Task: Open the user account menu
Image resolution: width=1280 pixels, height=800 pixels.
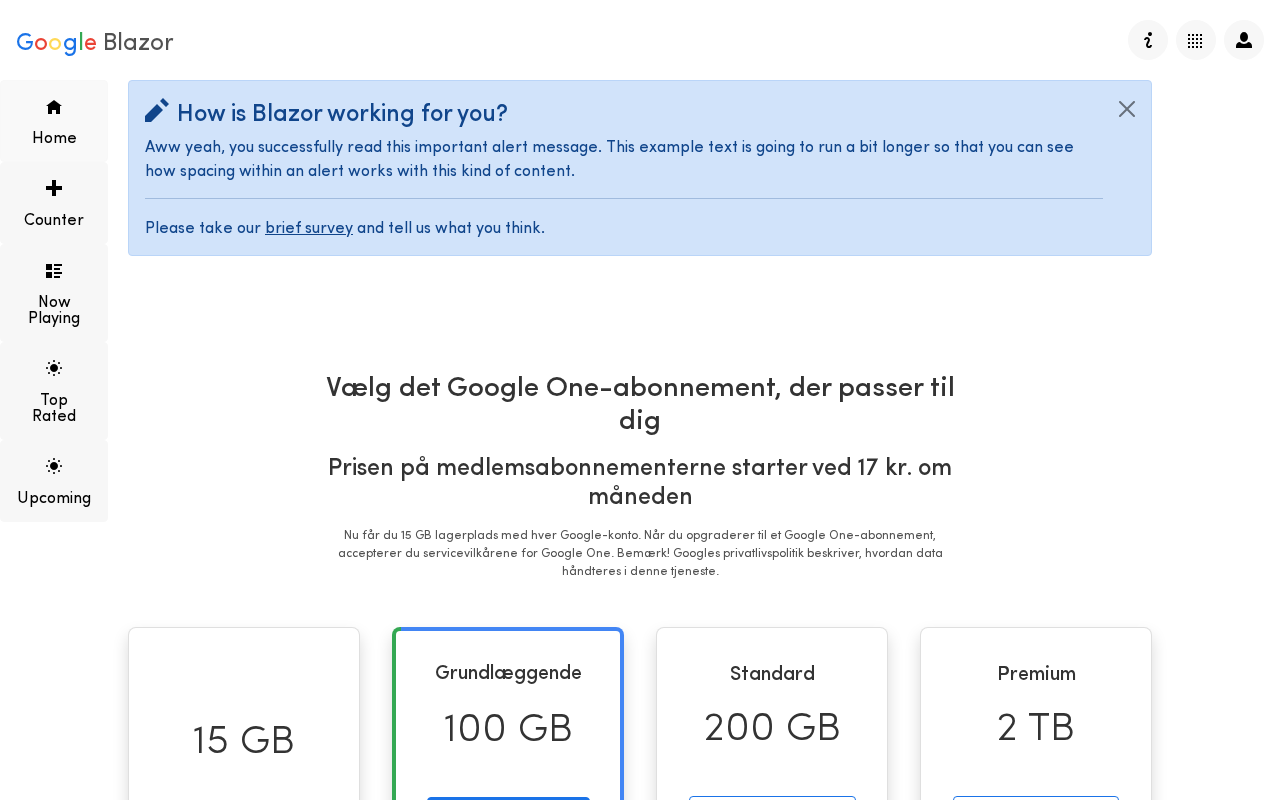Action: (x=1244, y=40)
